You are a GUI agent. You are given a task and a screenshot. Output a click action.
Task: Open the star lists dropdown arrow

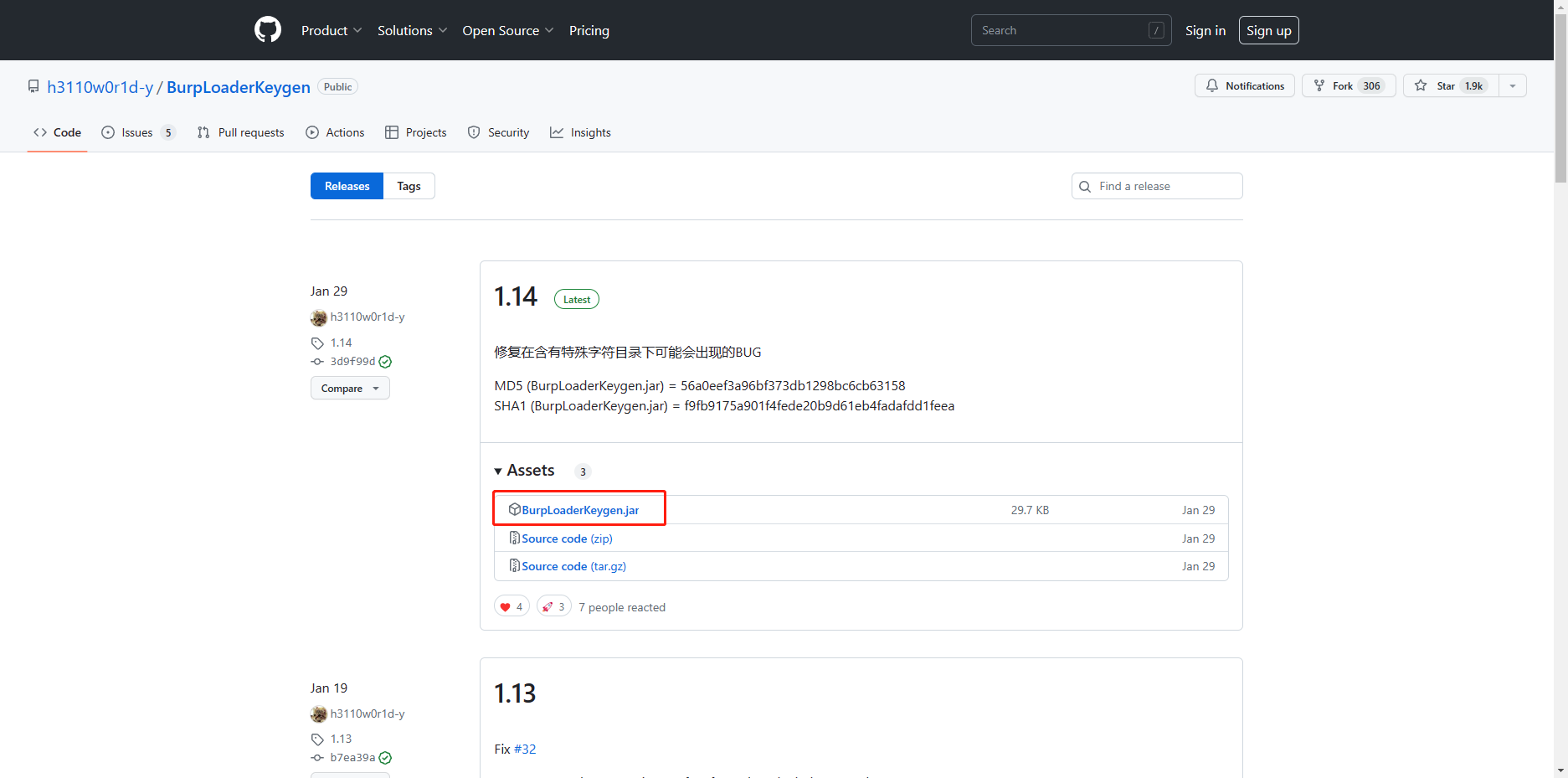point(1512,85)
